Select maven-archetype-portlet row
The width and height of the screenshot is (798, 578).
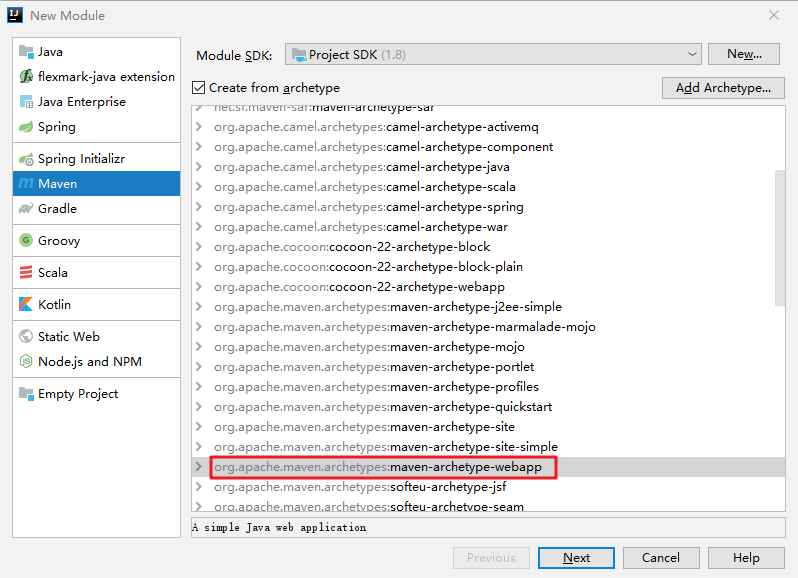coord(488,367)
